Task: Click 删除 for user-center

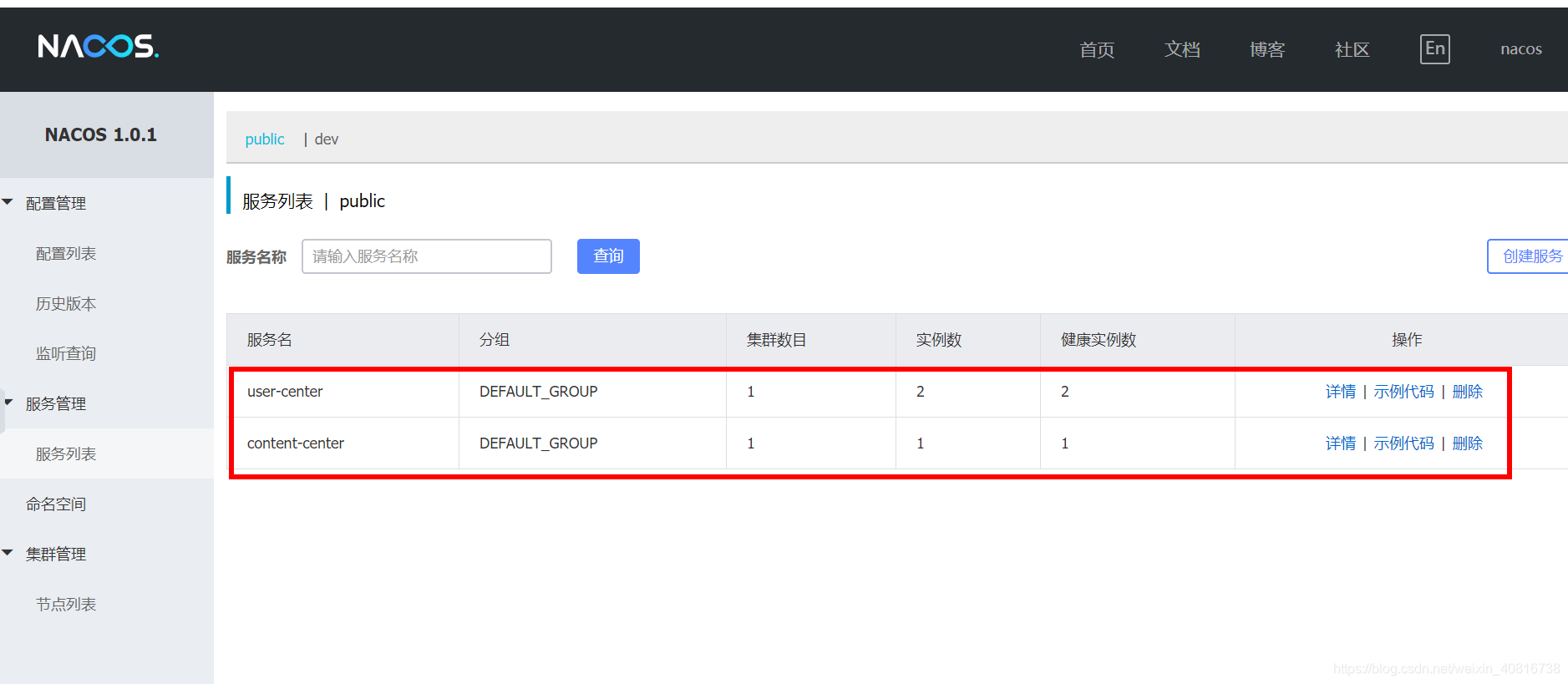Action: (1467, 392)
